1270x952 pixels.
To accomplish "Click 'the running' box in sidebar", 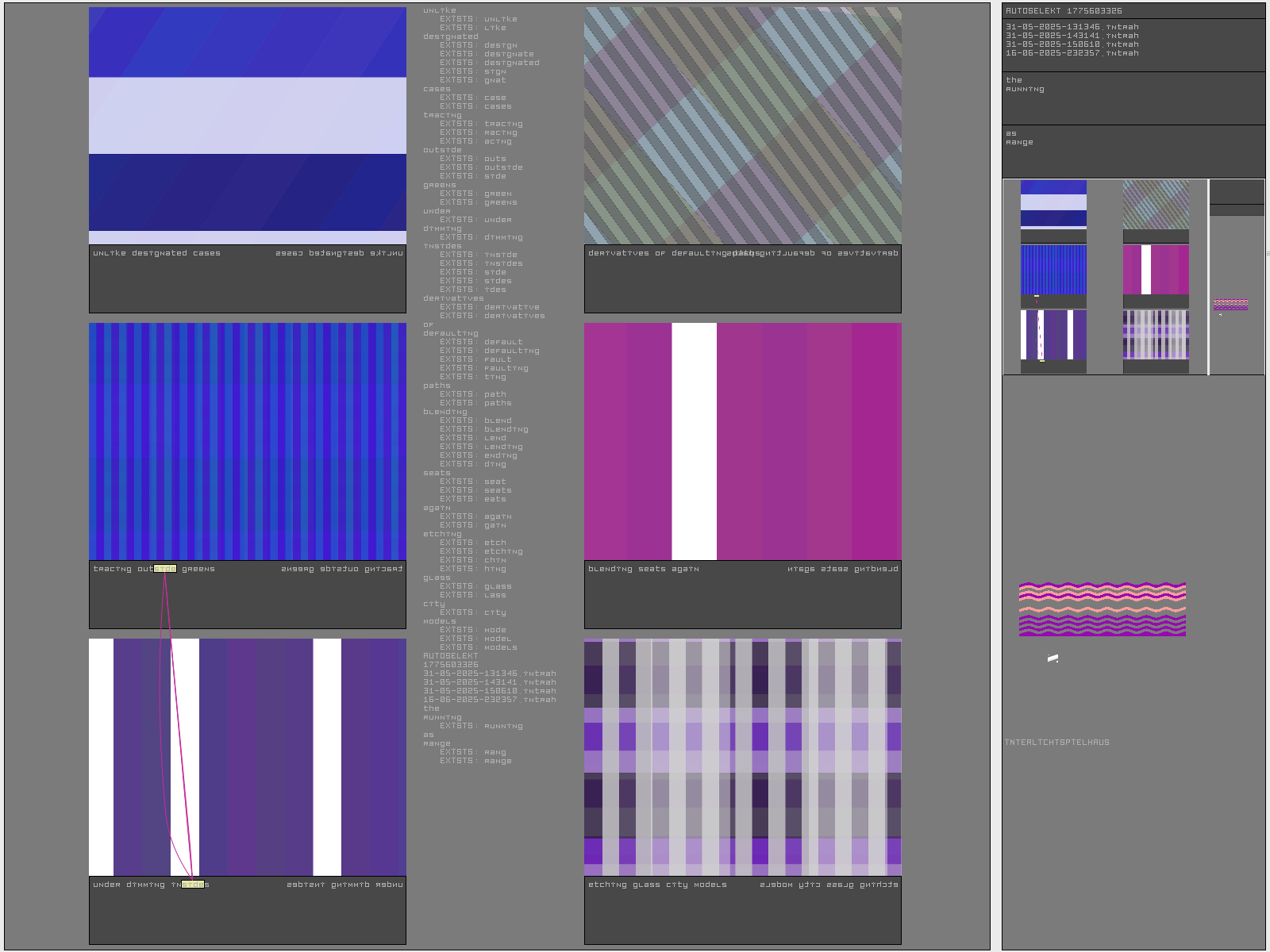I will pyautogui.click(x=1133, y=98).
